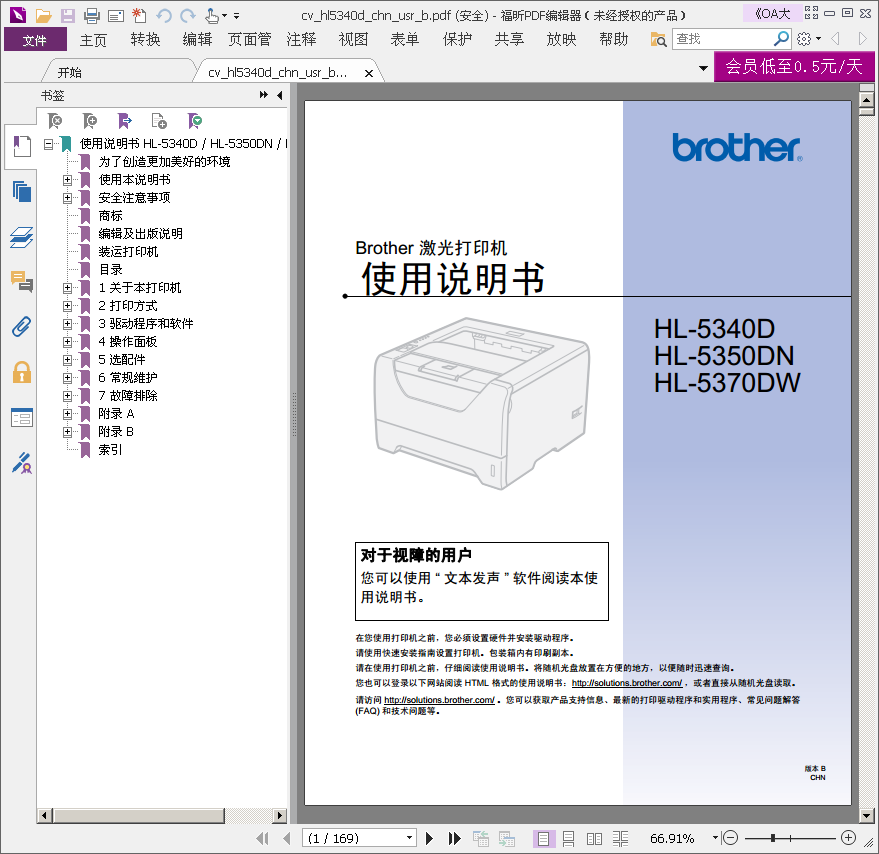Open the Bookmarks panel icon in sidebar
This screenshot has height=854, width=879.
[x=21, y=146]
